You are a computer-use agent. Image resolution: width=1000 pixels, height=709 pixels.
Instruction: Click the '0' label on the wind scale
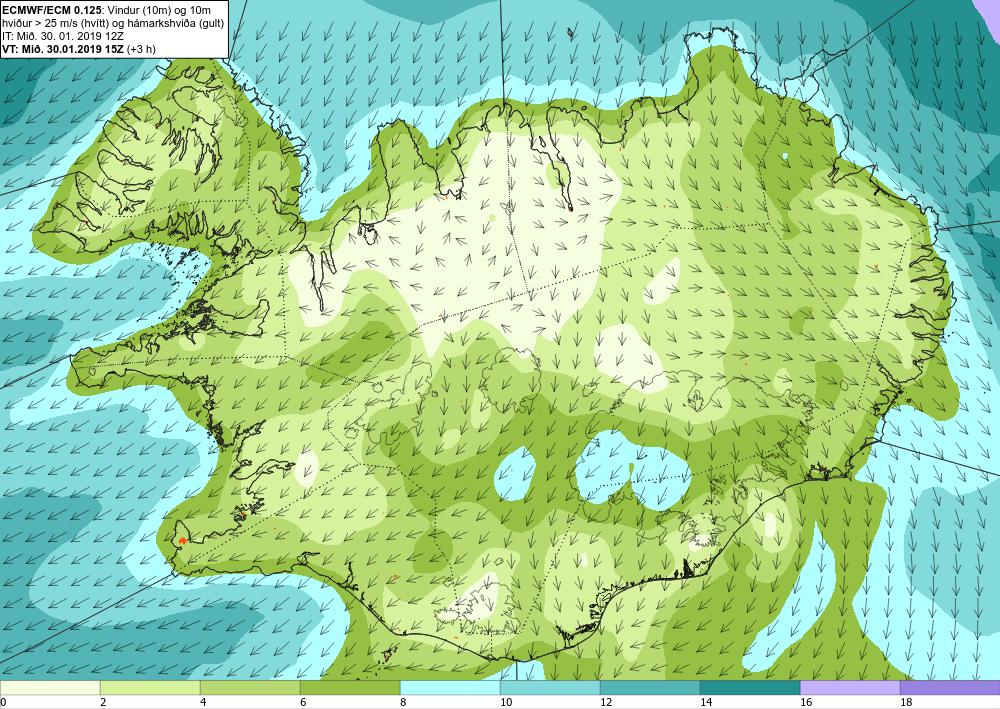click(3, 702)
